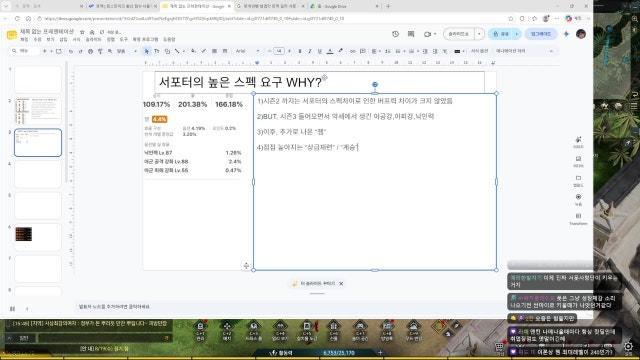The height and width of the screenshot is (360, 640).
Task: Open version history clock icon
Action: (395, 34)
